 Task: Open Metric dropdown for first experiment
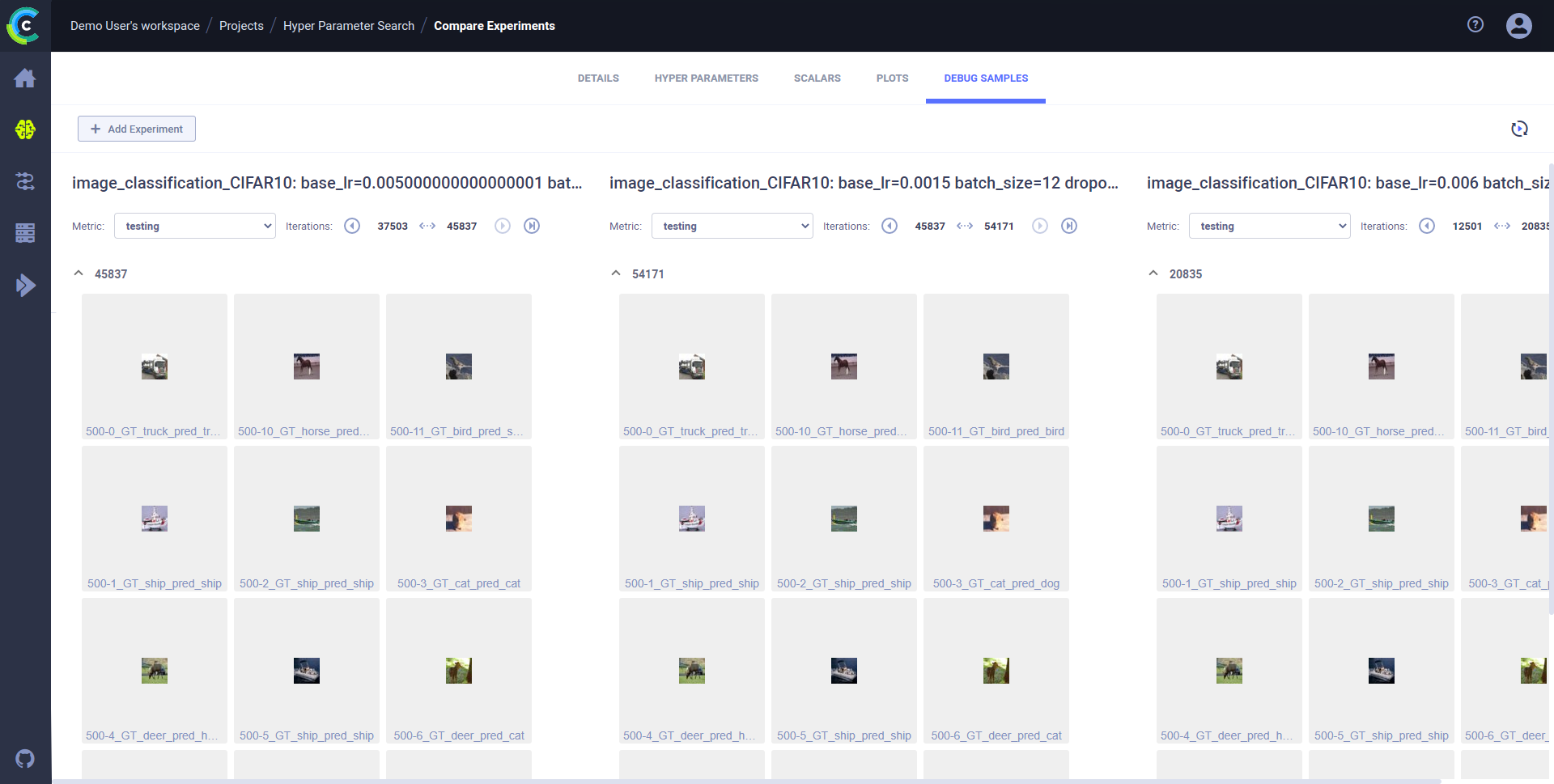click(x=195, y=226)
